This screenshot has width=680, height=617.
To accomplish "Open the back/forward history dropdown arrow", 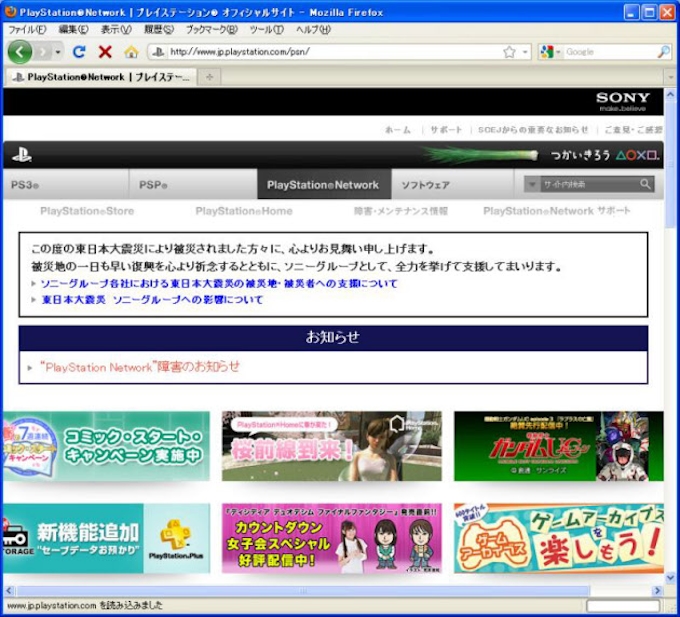I will pos(58,52).
